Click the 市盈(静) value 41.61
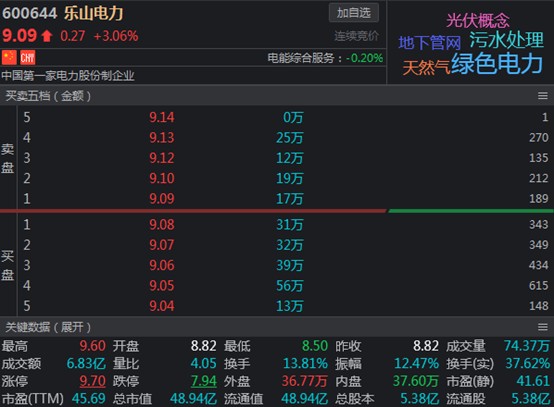The image size is (554, 407). tap(533, 381)
